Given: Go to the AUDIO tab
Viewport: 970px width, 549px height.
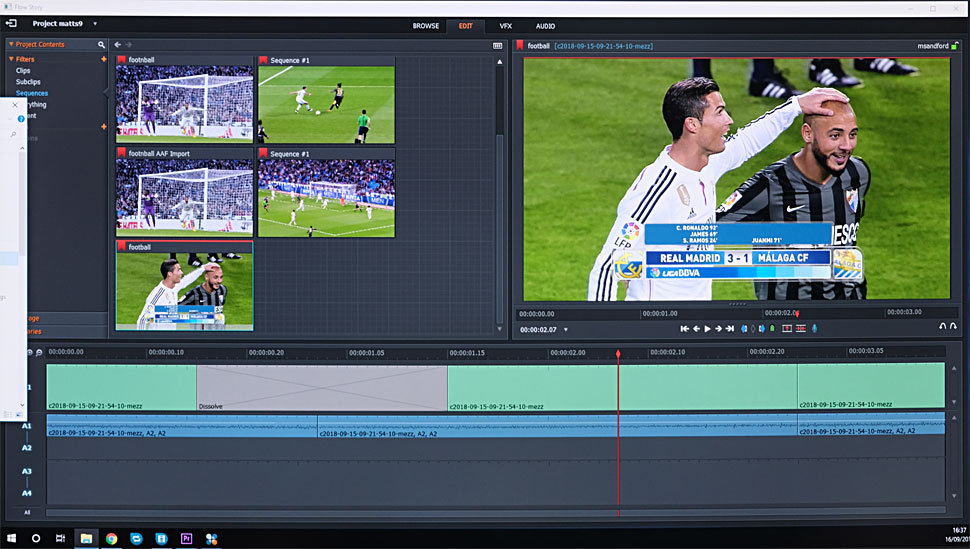Looking at the screenshot, I should [545, 26].
